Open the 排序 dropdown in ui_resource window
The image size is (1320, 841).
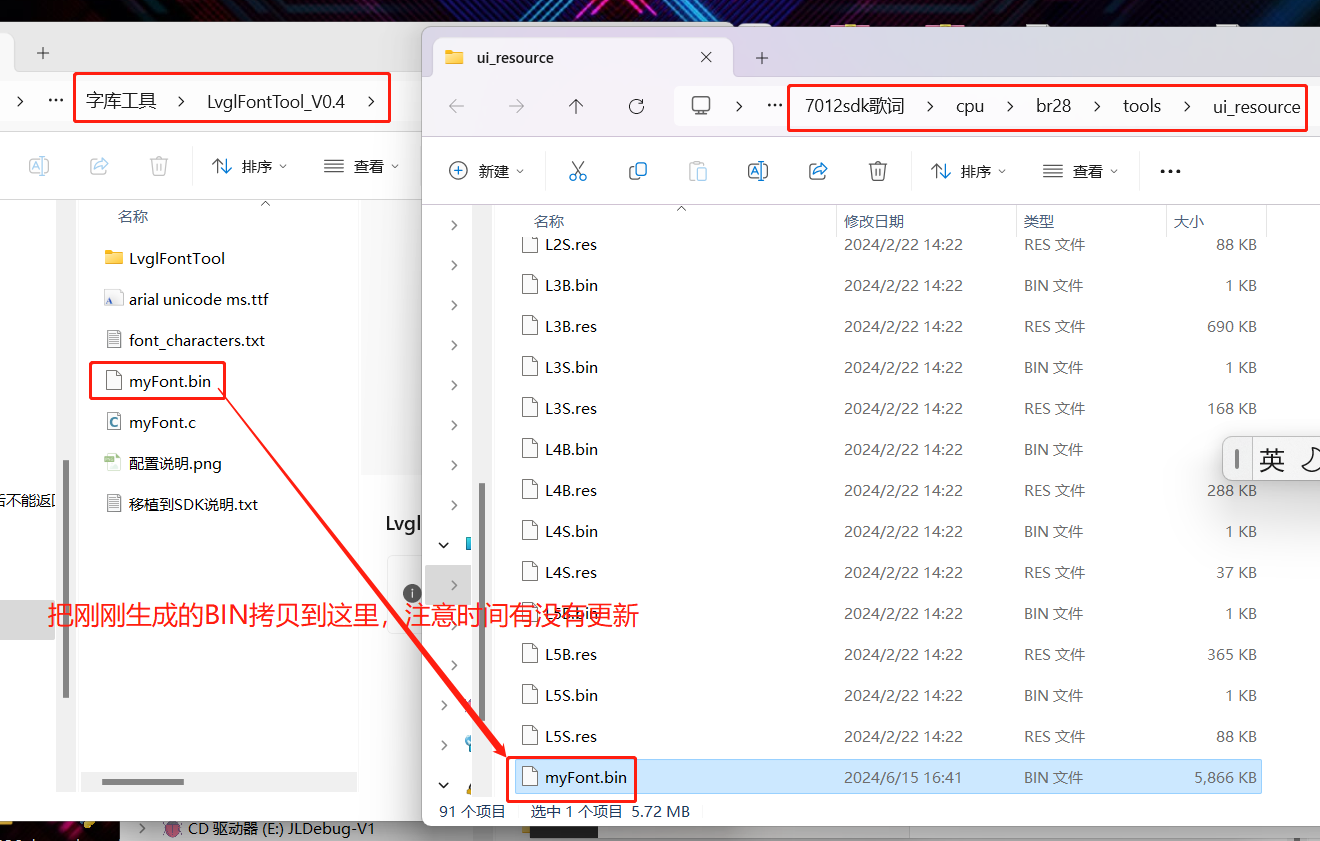(x=968, y=171)
